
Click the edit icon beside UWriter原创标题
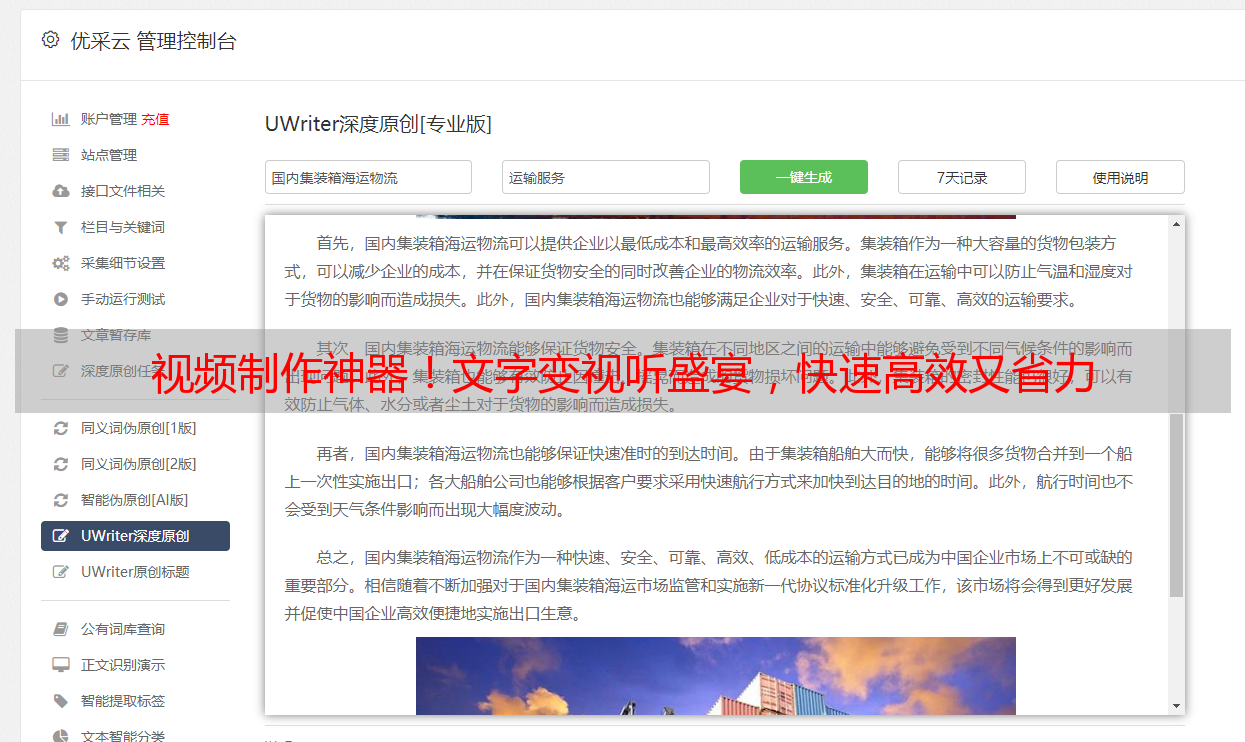tap(61, 572)
